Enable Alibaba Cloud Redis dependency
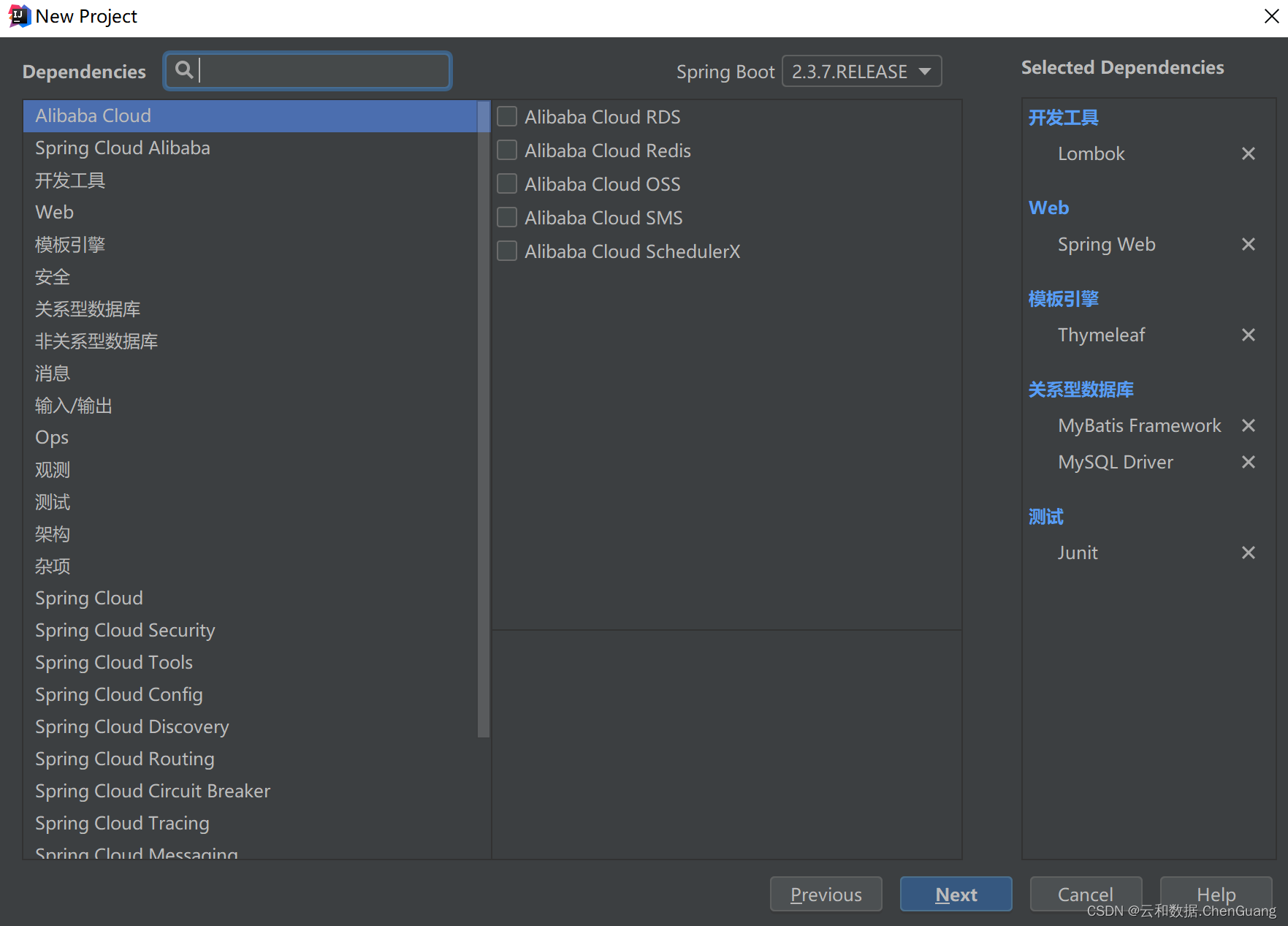1288x926 pixels. [x=507, y=151]
